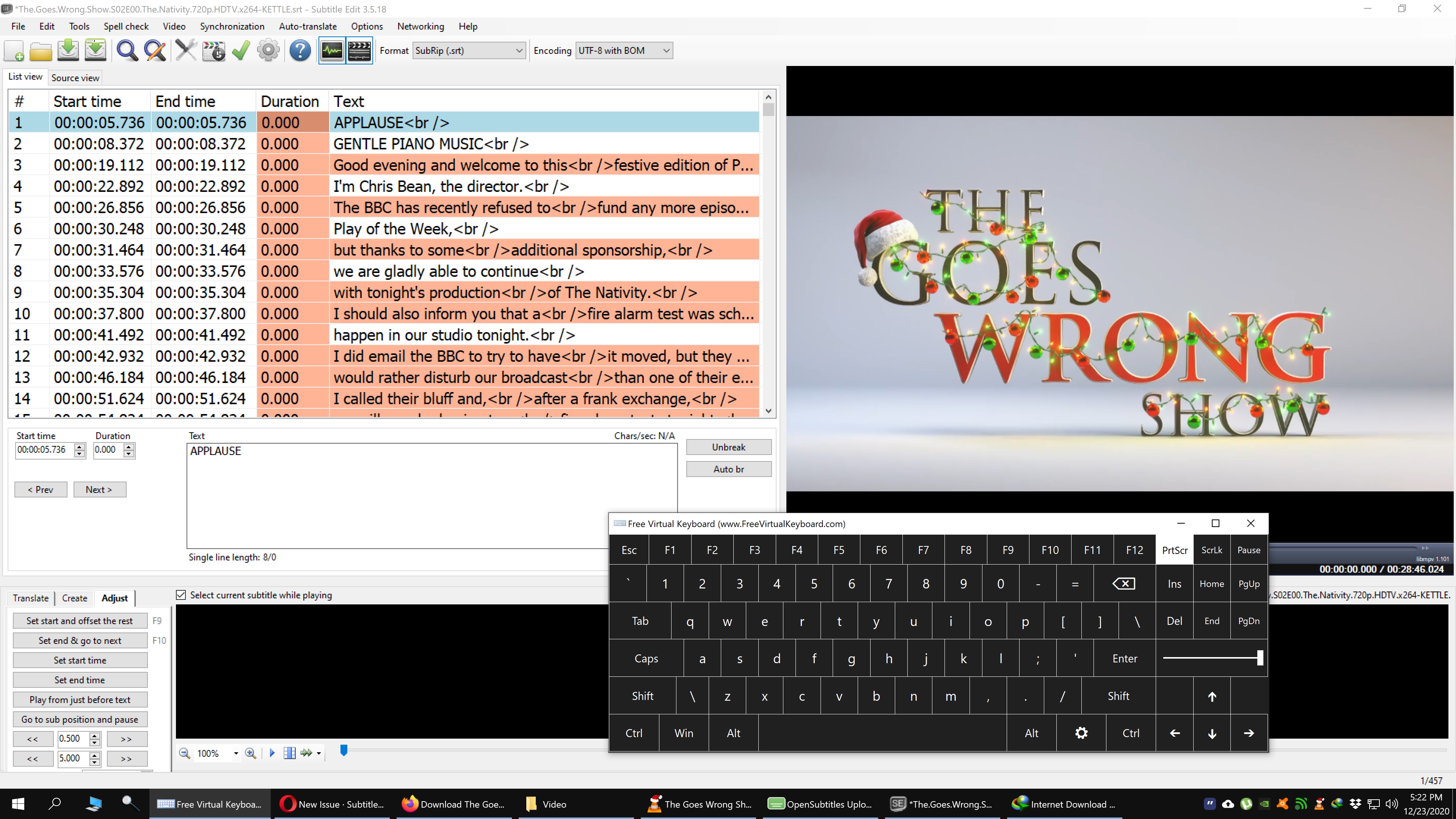Open Subtitle Edit settings
The image size is (1456, 819).
pyautogui.click(x=268, y=50)
